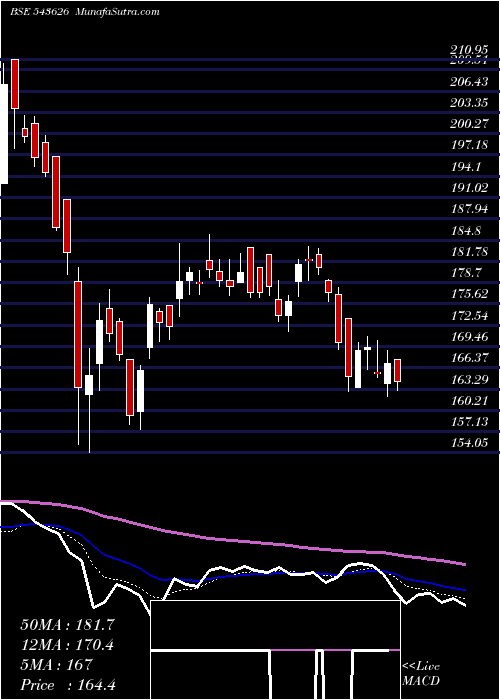
Task: Select the 206.43 price axis label
Action: [469, 82]
